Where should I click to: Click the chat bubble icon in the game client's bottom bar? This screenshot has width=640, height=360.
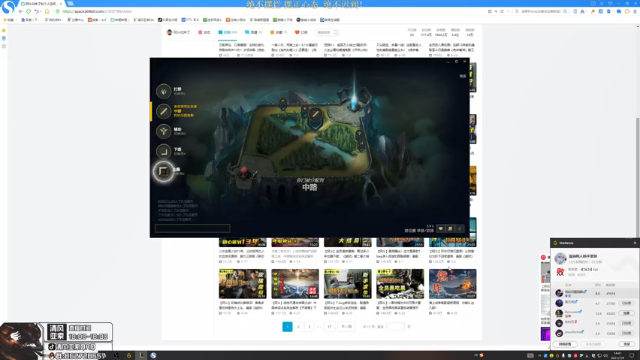pyautogui.click(x=450, y=229)
